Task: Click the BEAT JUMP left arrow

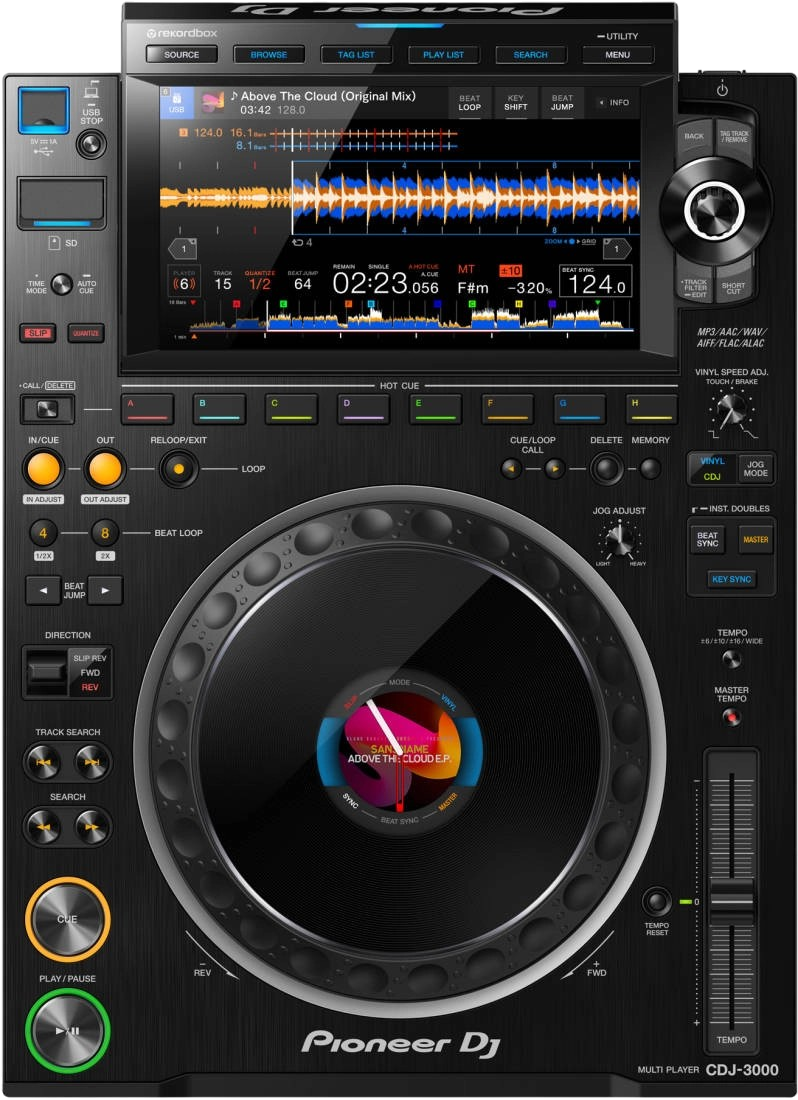Action: click(43, 590)
